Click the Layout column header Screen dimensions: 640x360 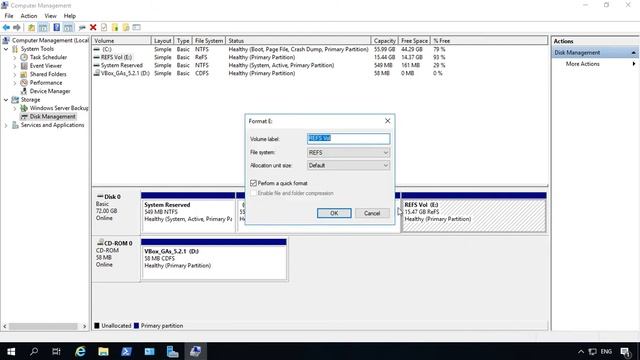[x=162, y=41]
